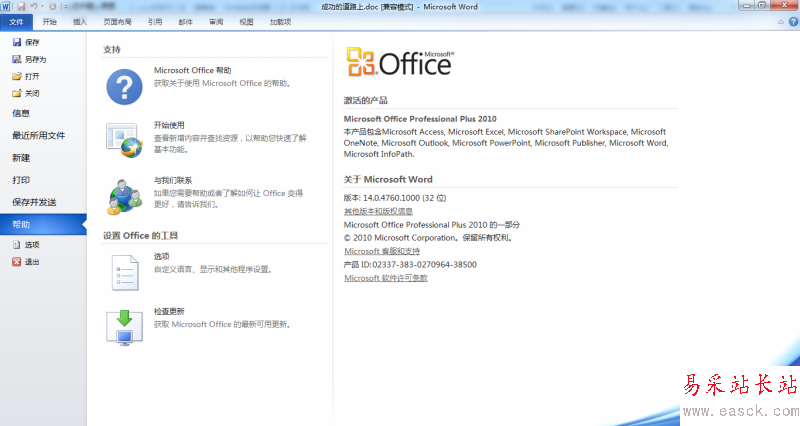Switch to the 加载项 ribbon tab

[x=280, y=22]
